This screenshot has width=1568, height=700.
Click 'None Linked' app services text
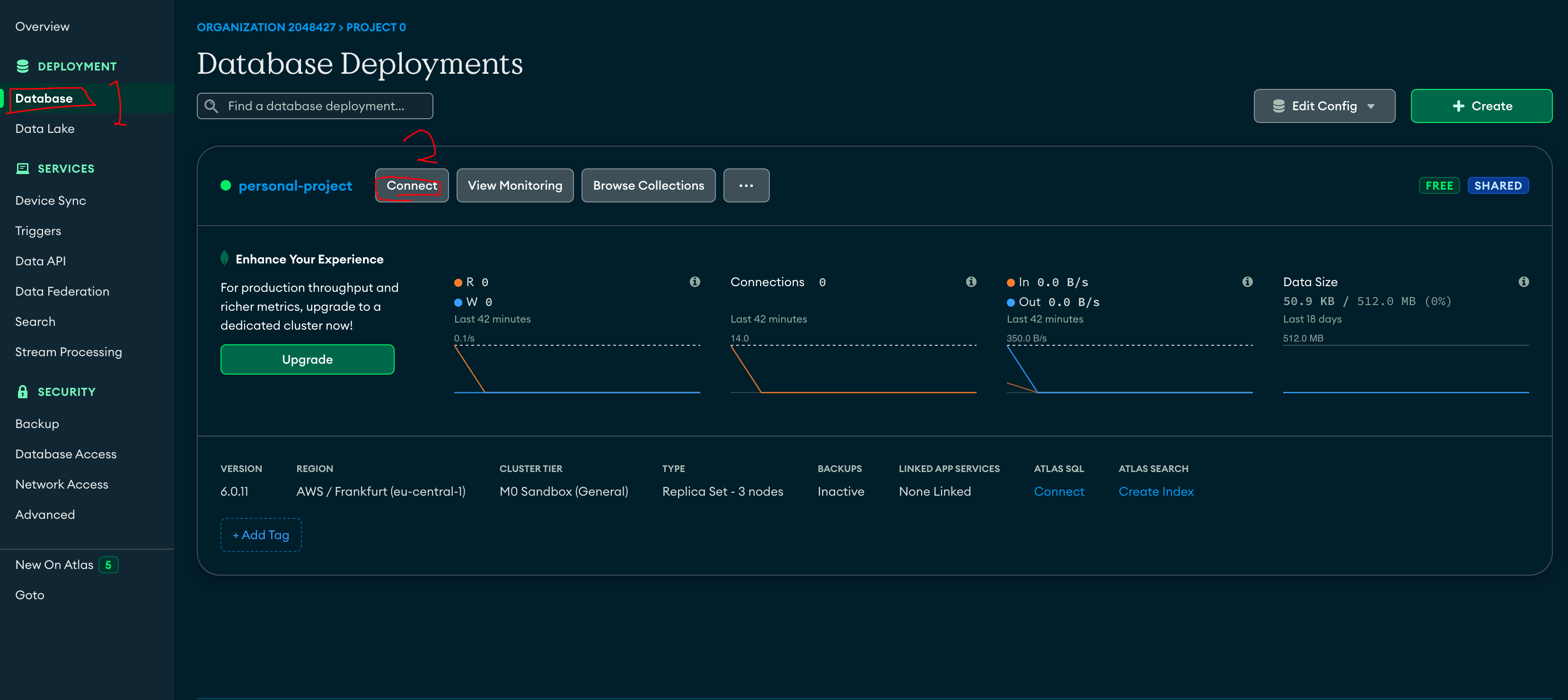935,492
